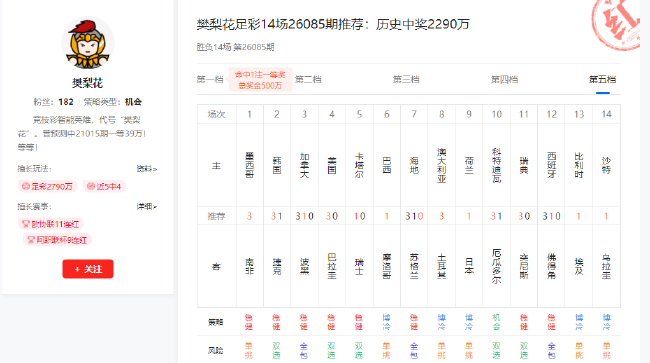
Task: Click home team 加拿大 in match 3
Action: [304, 165]
